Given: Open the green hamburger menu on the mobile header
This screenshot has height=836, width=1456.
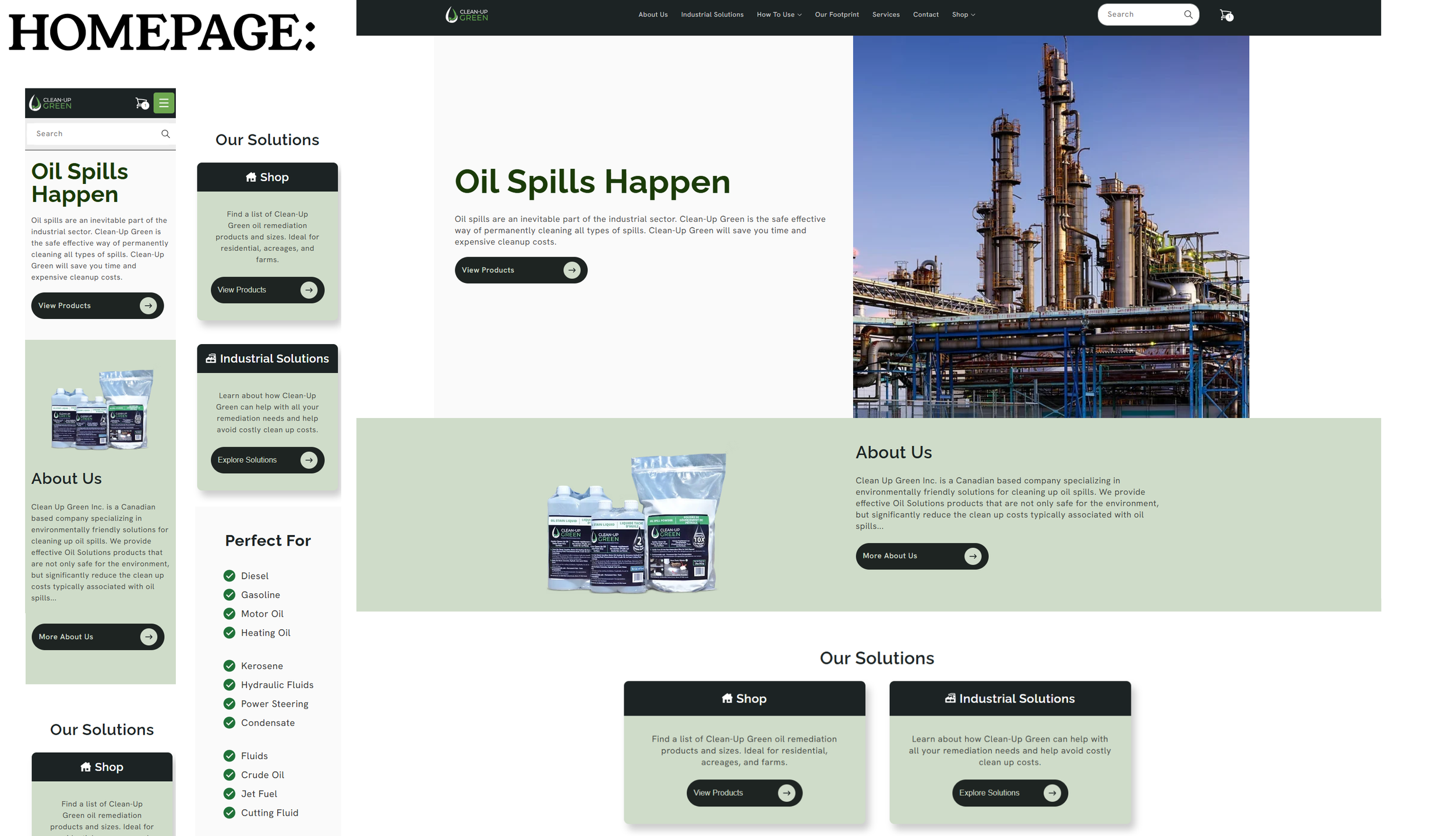Looking at the screenshot, I should click(x=163, y=103).
